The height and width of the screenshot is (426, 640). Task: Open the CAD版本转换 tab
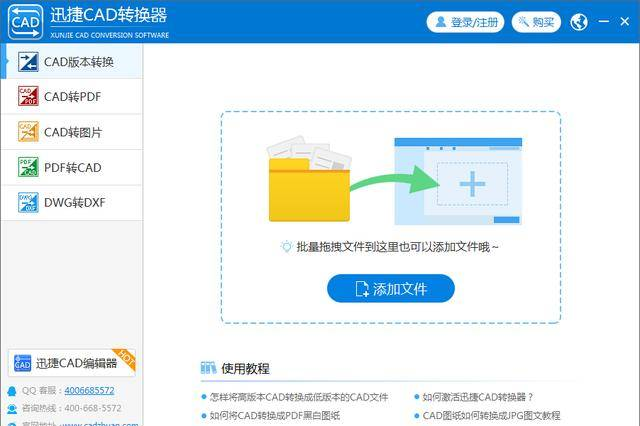[x=72, y=62]
